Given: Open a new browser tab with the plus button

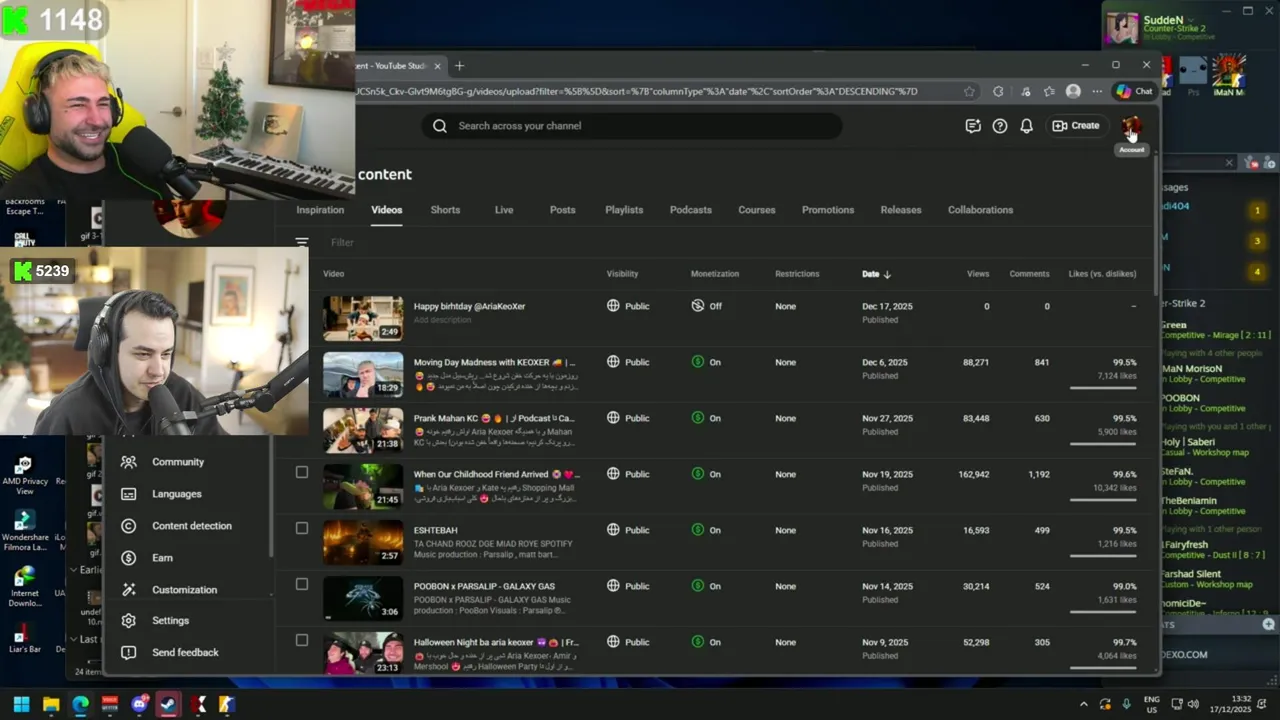Looking at the screenshot, I should coord(460,66).
